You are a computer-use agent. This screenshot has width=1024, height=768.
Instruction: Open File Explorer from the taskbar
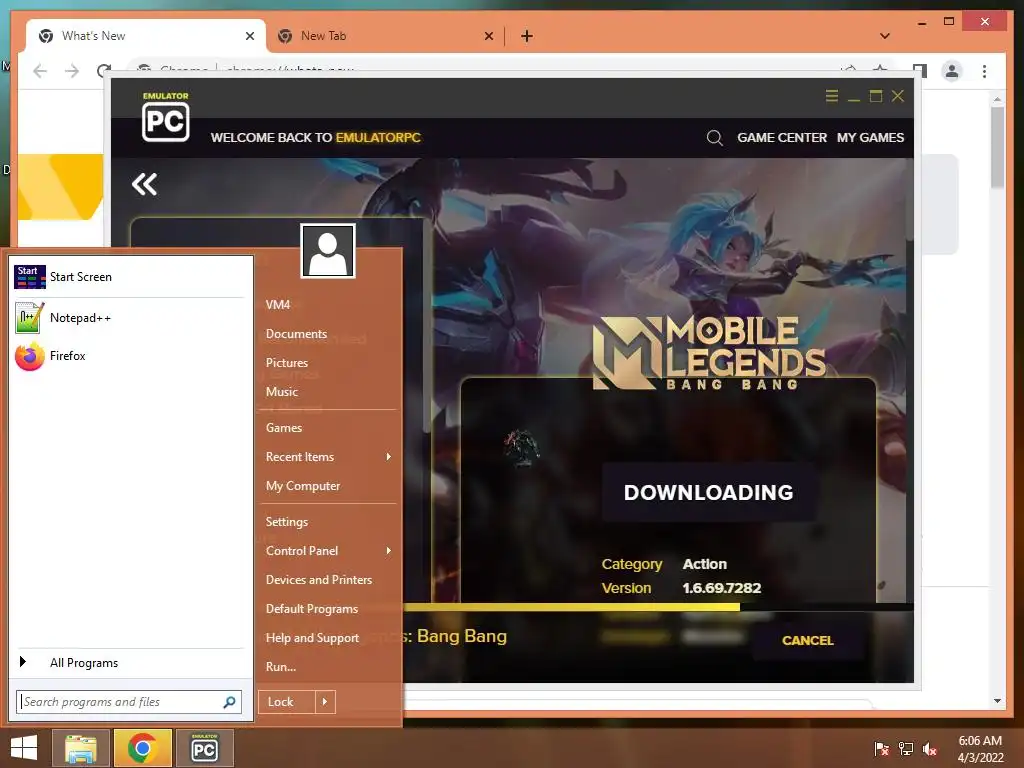[x=81, y=748]
